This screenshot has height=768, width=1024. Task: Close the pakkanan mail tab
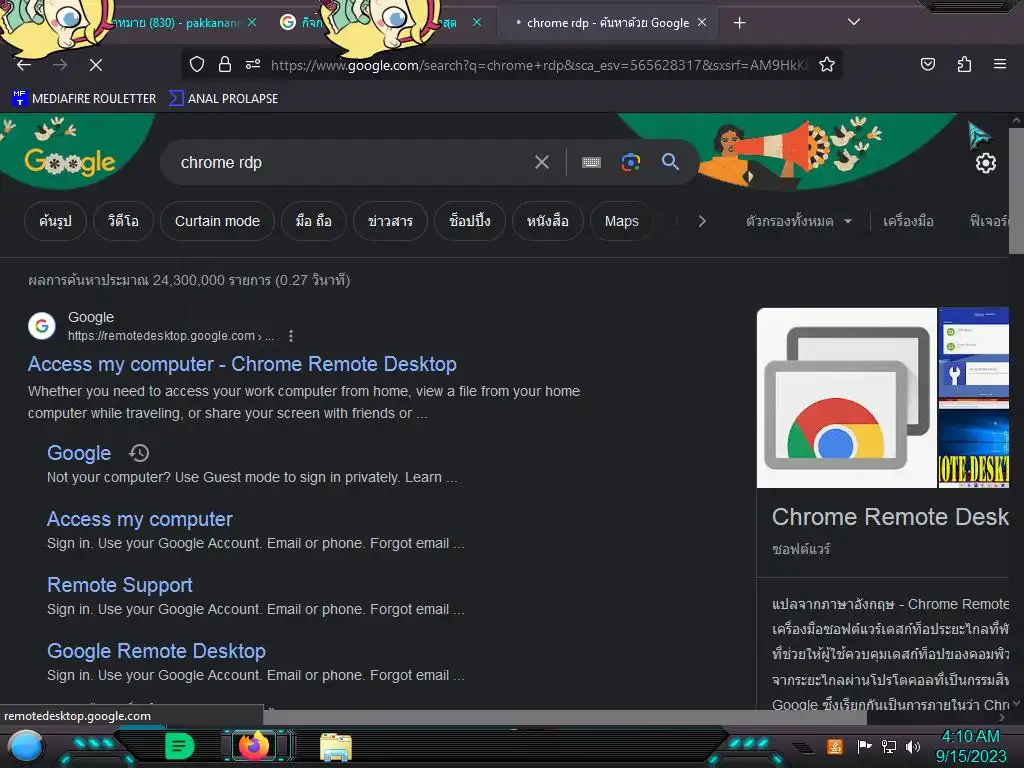click(252, 22)
